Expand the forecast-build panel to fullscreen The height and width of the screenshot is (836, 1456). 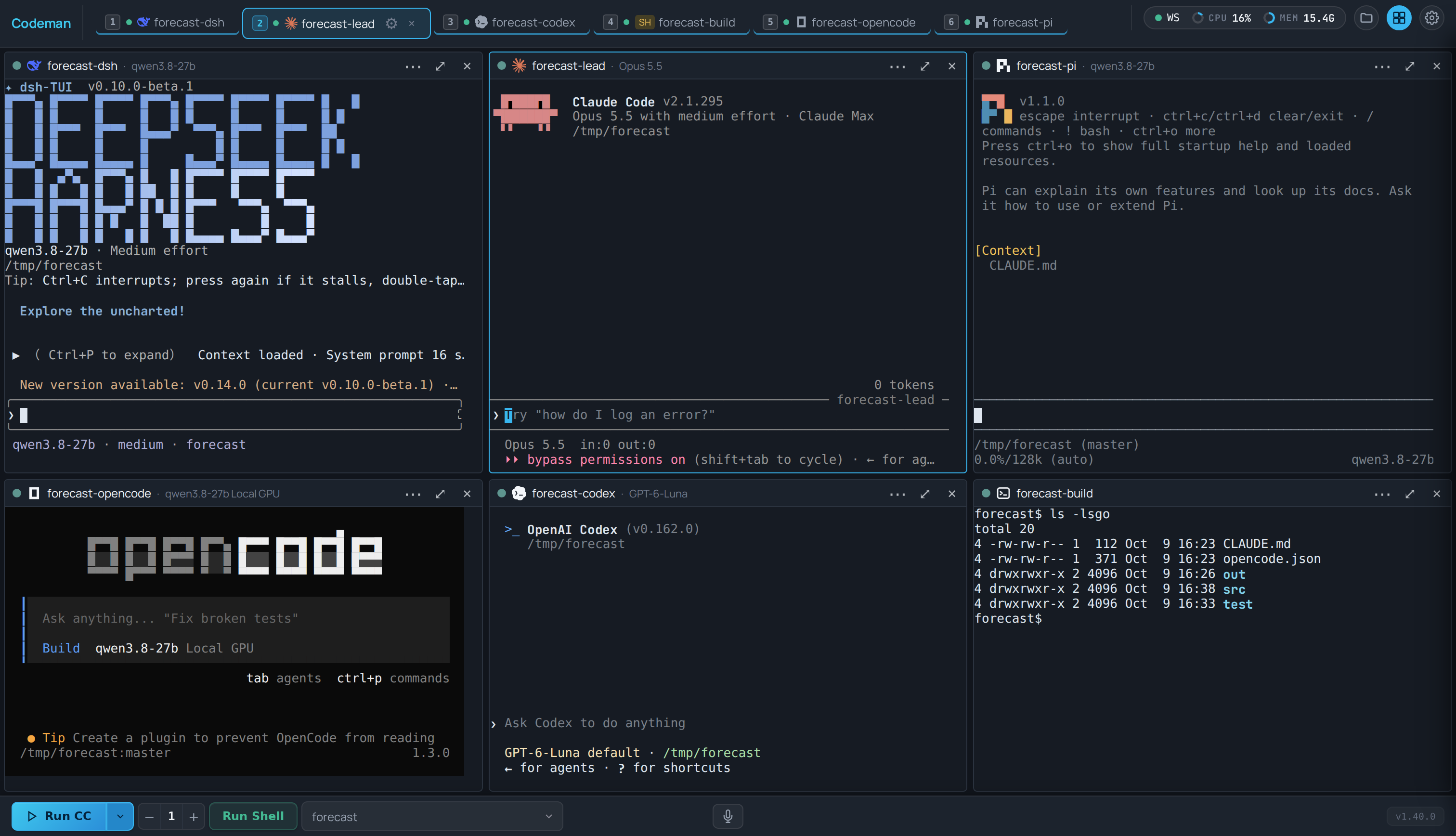(x=1409, y=494)
